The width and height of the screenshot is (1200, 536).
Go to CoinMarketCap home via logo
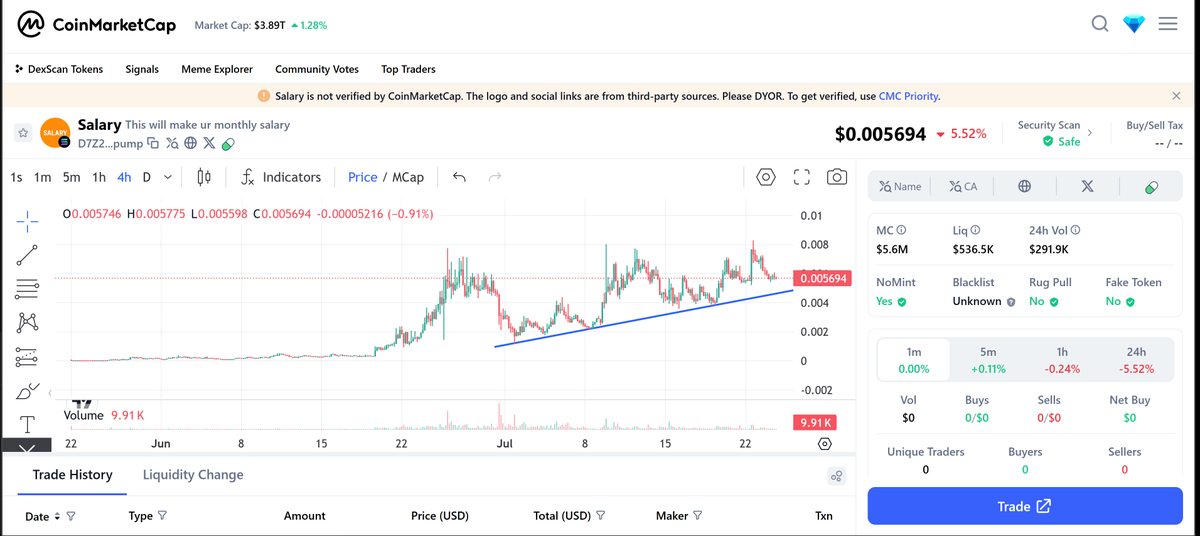click(x=98, y=24)
